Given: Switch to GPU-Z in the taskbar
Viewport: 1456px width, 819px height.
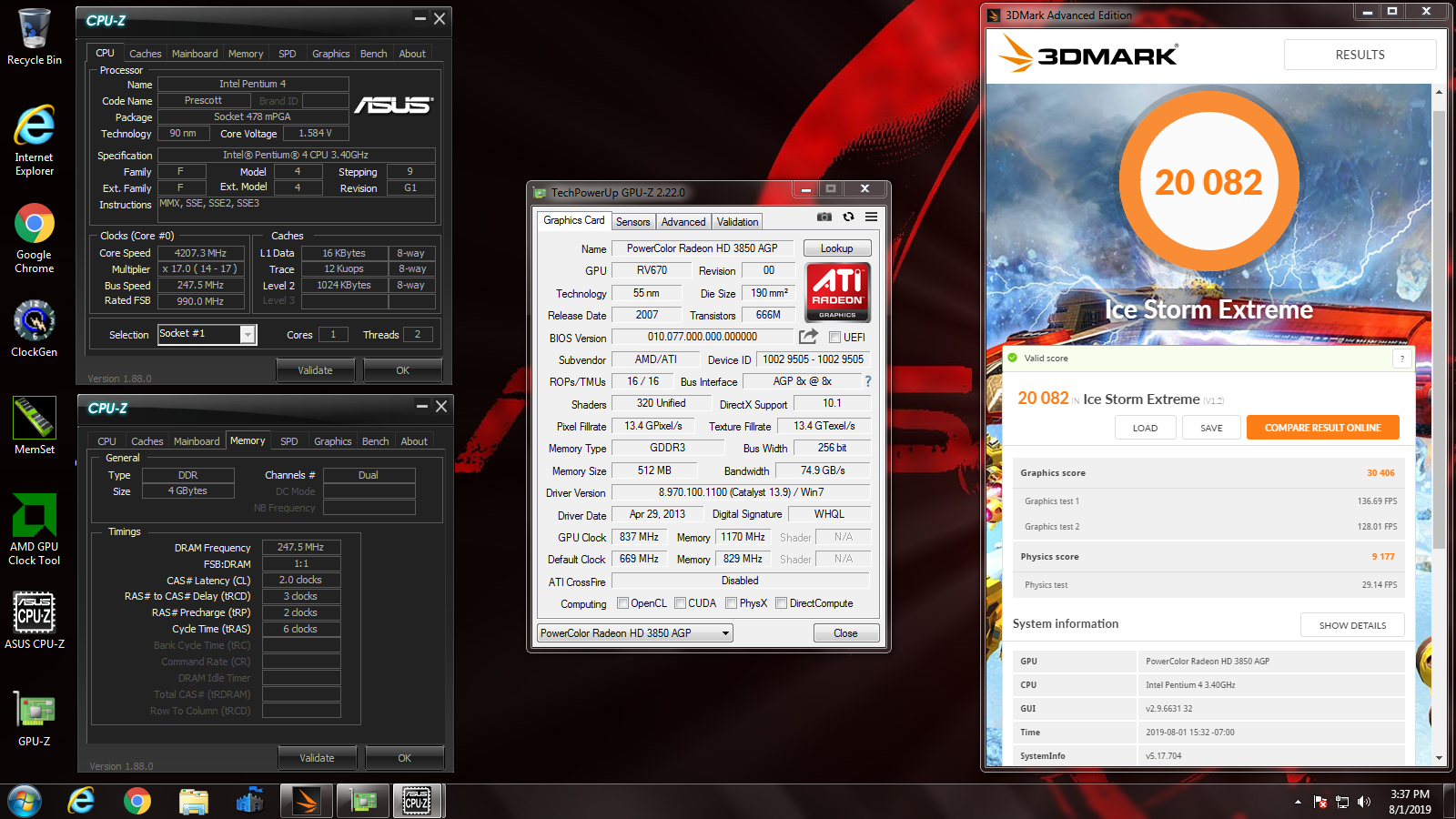Looking at the screenshot, I should 363,801.
